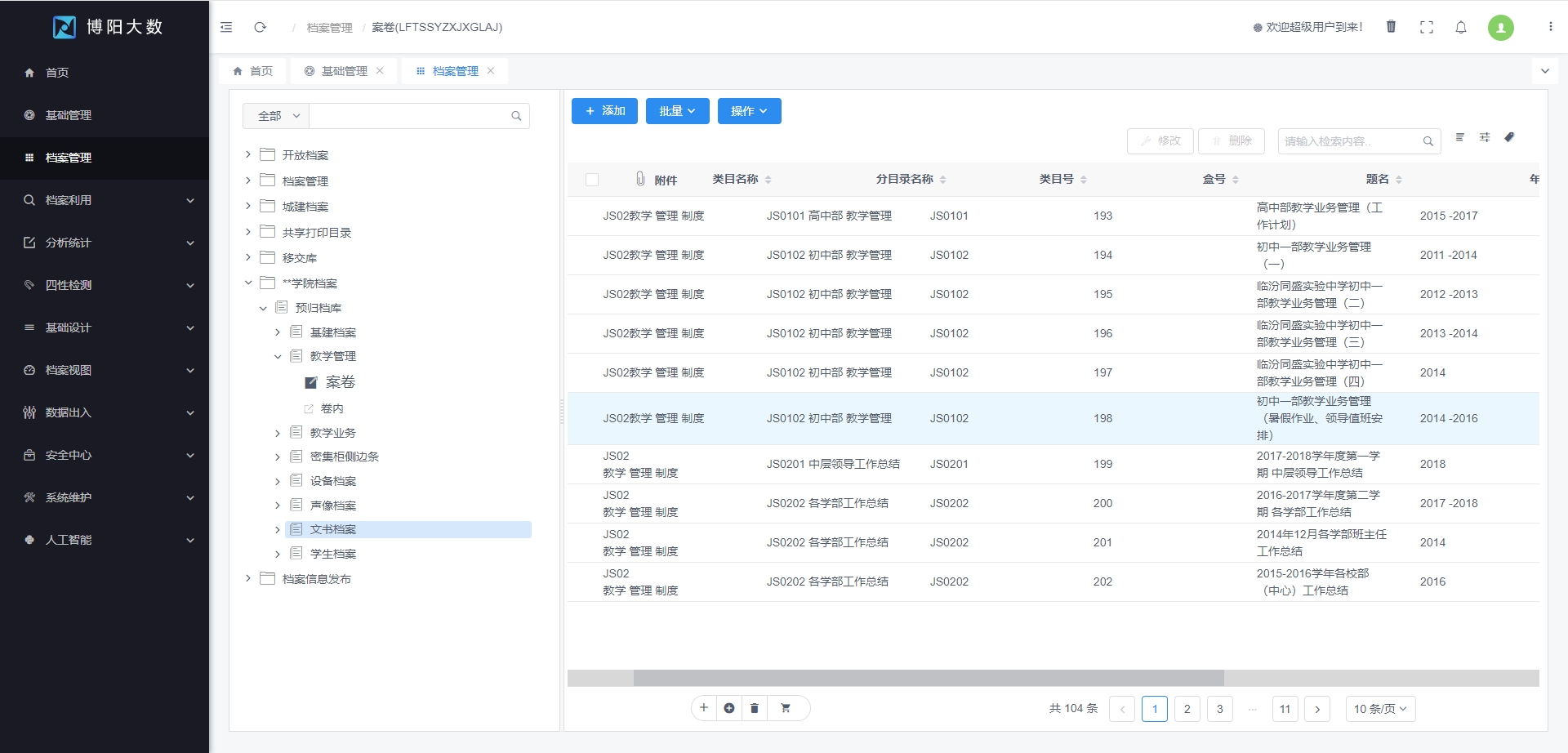
Task: Click the trash icon in the top header
Action: [1391, 27]
